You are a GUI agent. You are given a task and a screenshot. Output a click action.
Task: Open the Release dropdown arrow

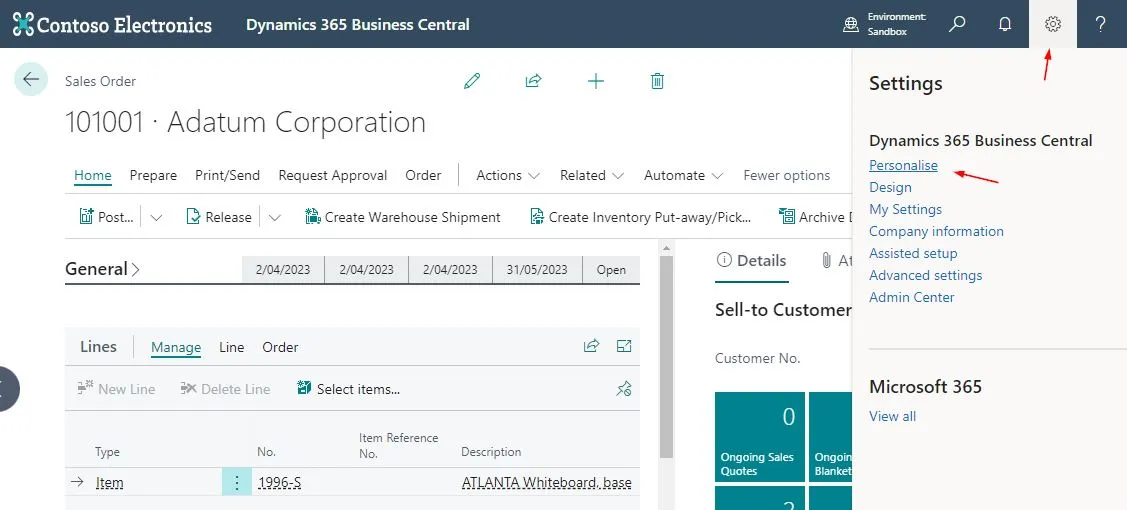275,218
